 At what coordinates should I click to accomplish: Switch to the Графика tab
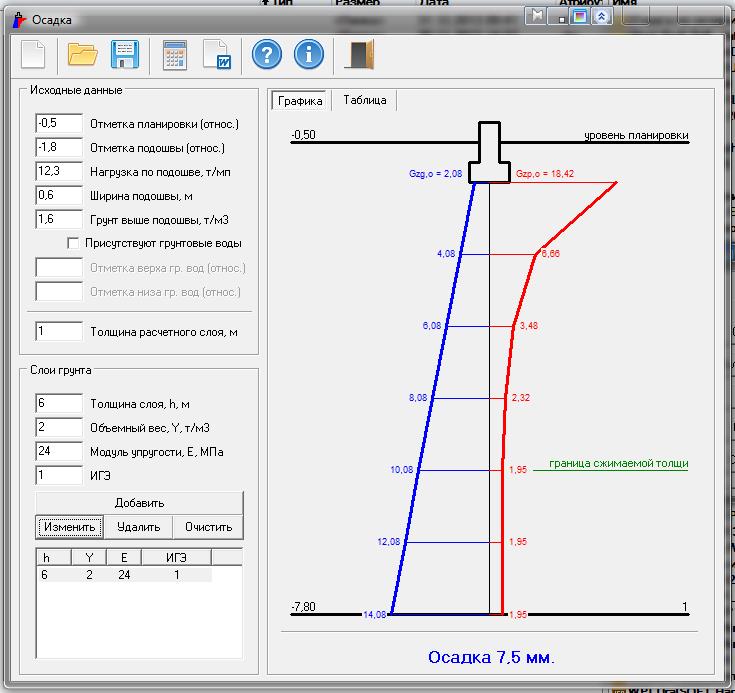pyautogui.click(x=300, y=101)
